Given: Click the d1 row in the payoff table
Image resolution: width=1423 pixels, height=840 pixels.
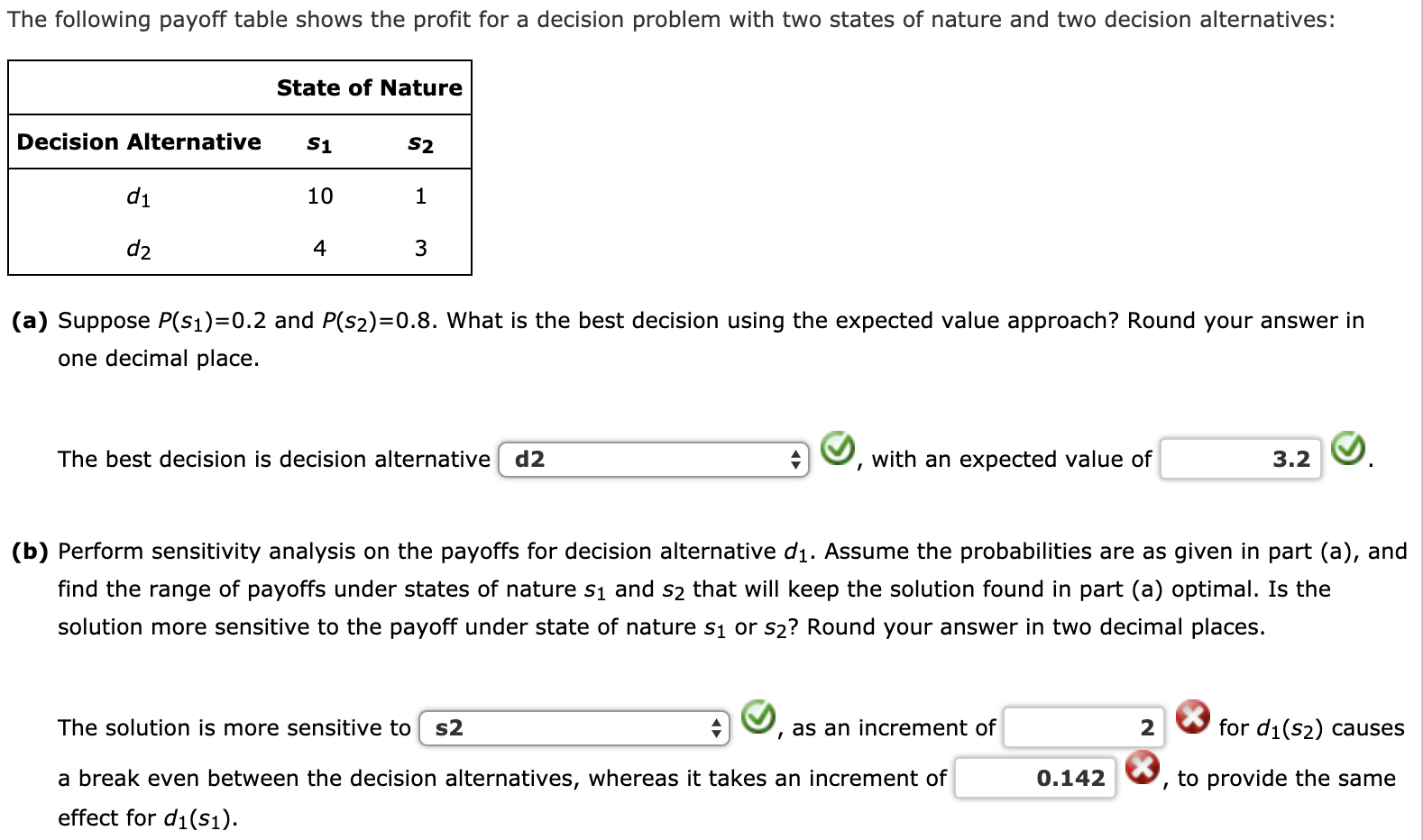Looking at the screenshot, I should pyautogui.click(x=140, y=196).
